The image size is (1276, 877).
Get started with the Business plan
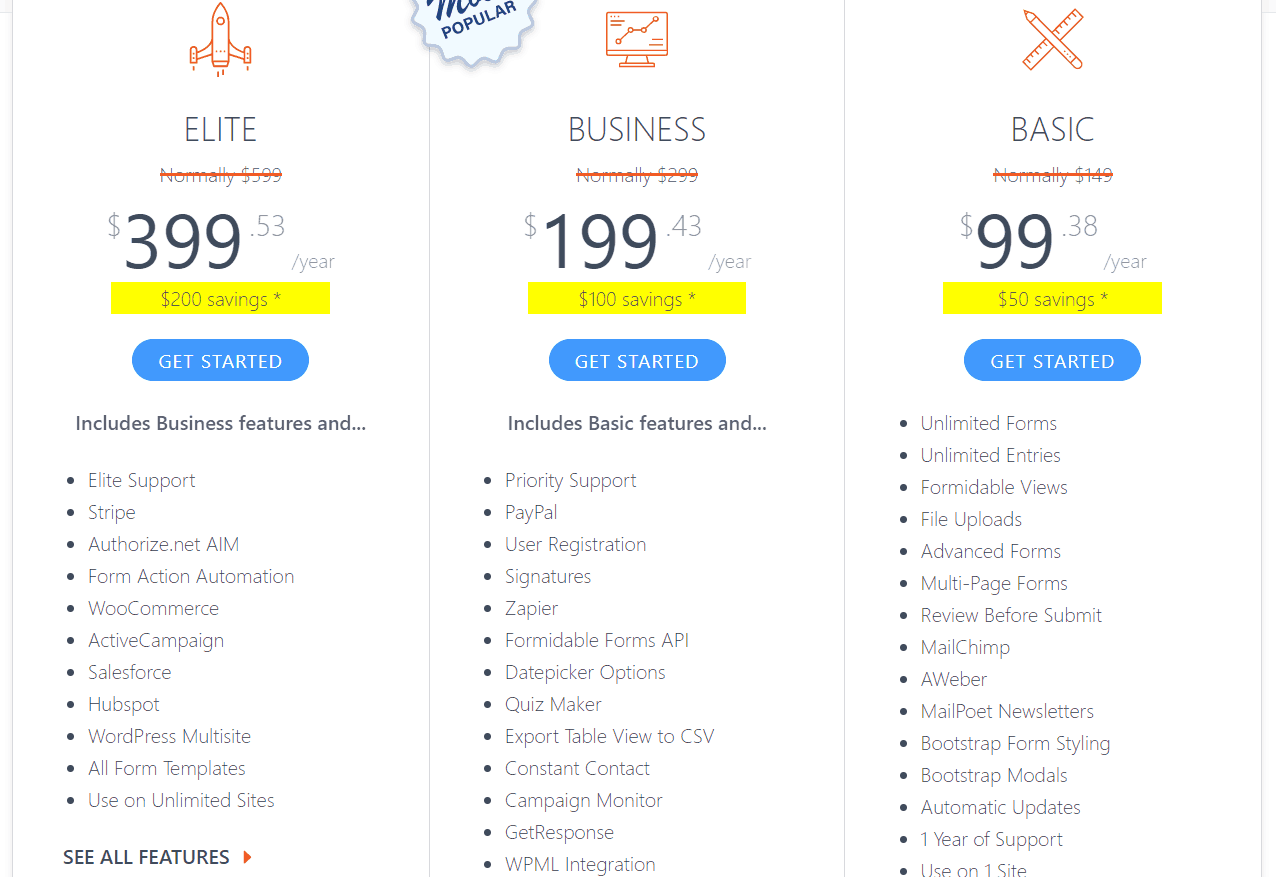(637, 361)
